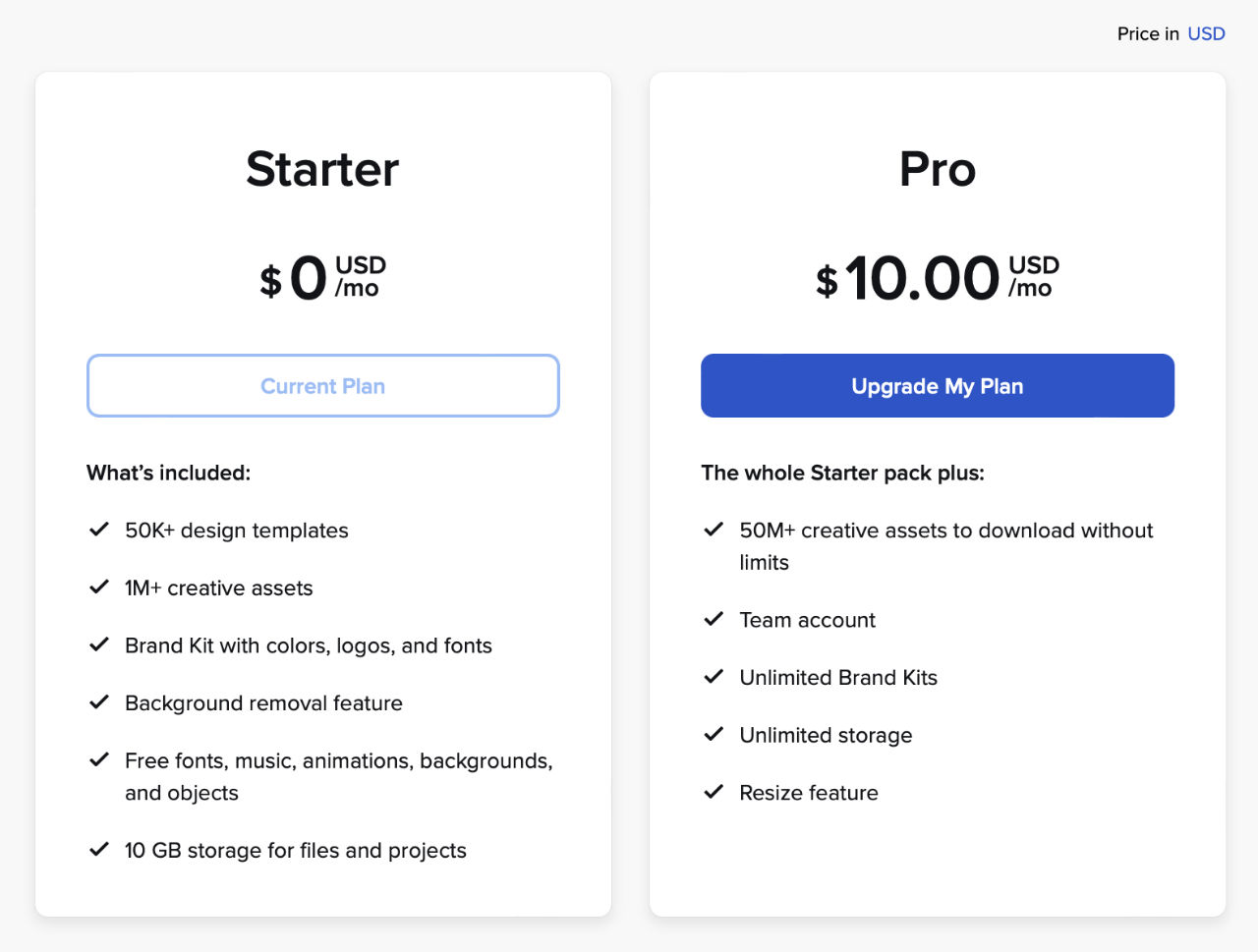Click checkmark beside Resize feature

pos(714,792)
